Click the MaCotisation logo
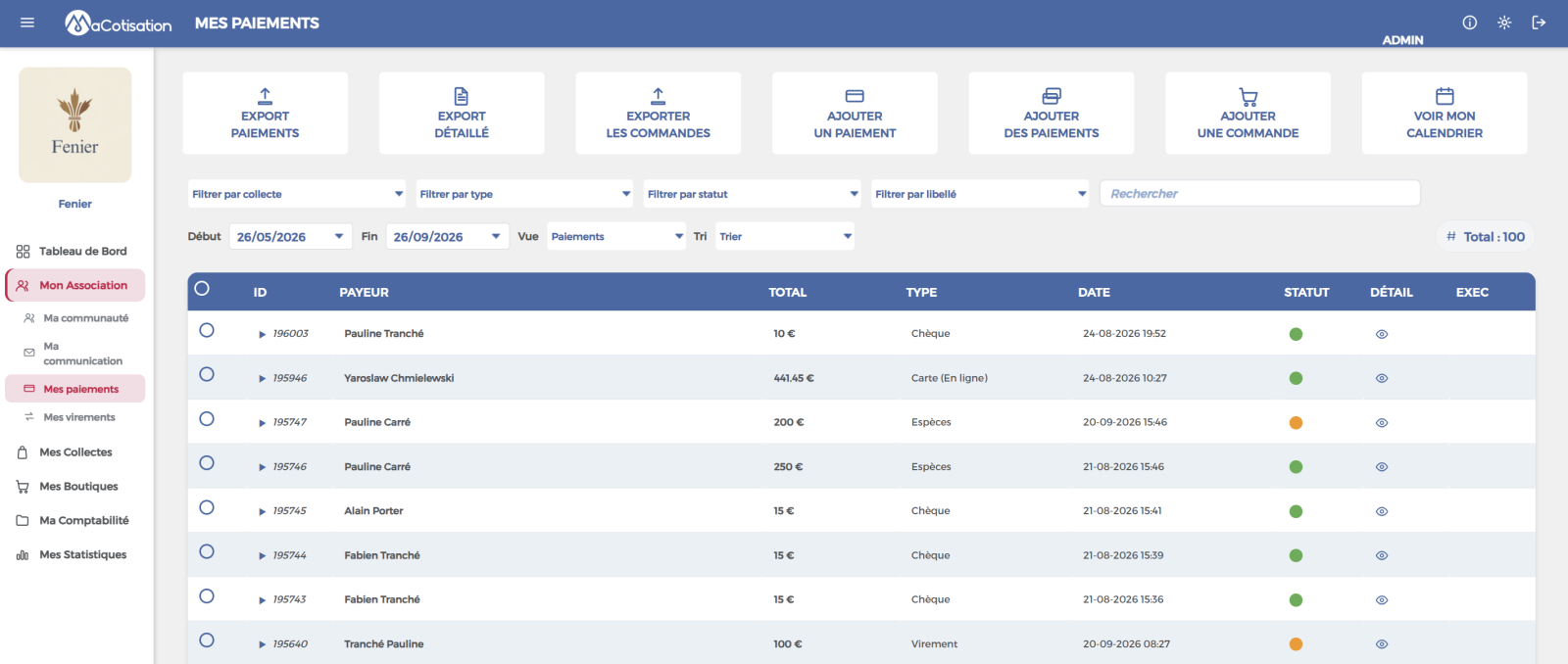The height and width of the screenshot is (664, 1568). coord(119,23)
